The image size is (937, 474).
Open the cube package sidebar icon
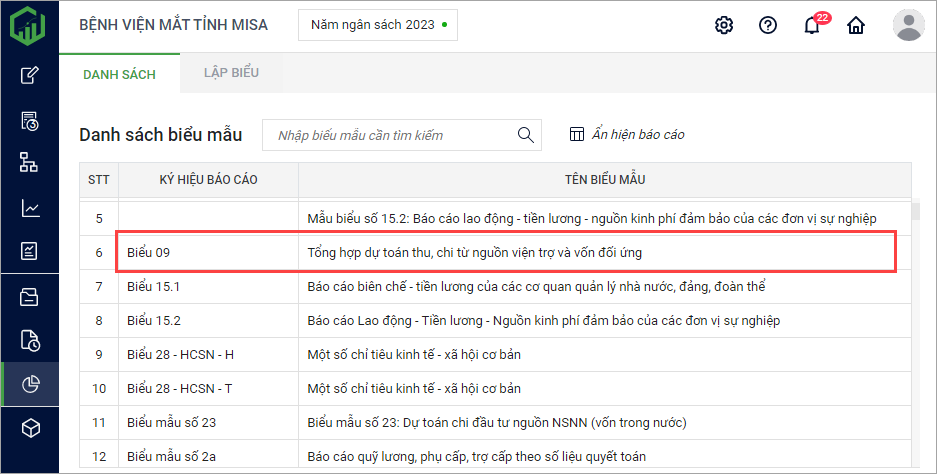(x=30, y=428)
